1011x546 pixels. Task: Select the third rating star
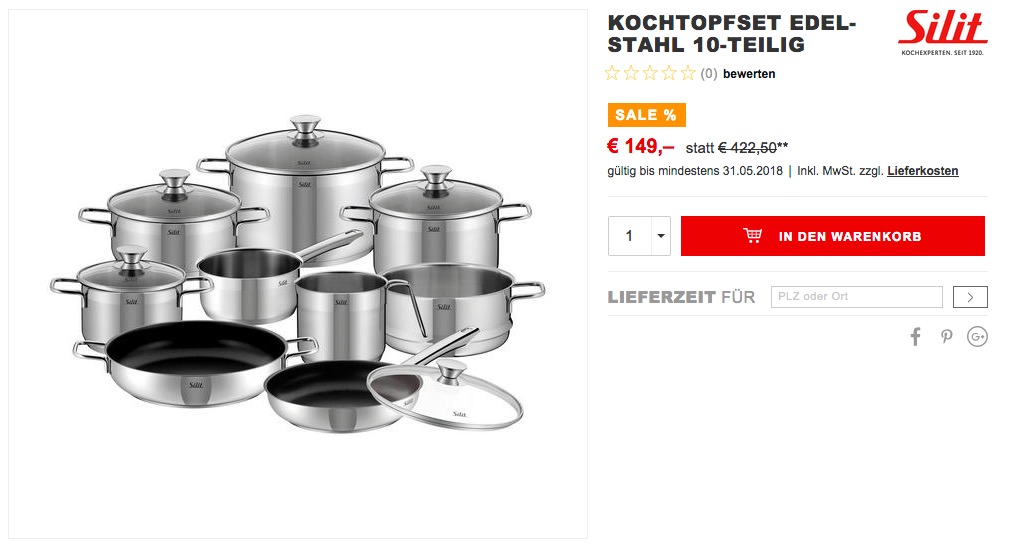[650, 73]
